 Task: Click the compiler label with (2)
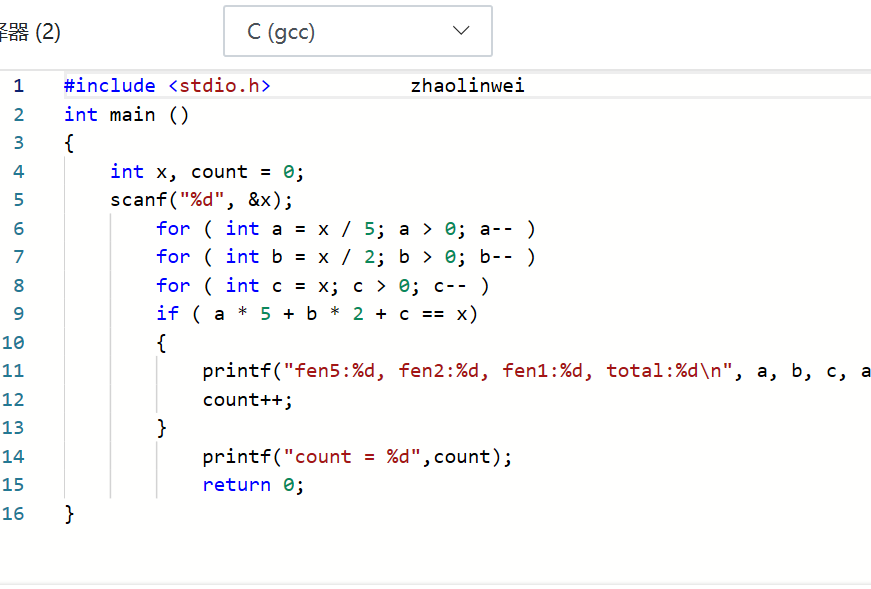[x=30, y=32]
